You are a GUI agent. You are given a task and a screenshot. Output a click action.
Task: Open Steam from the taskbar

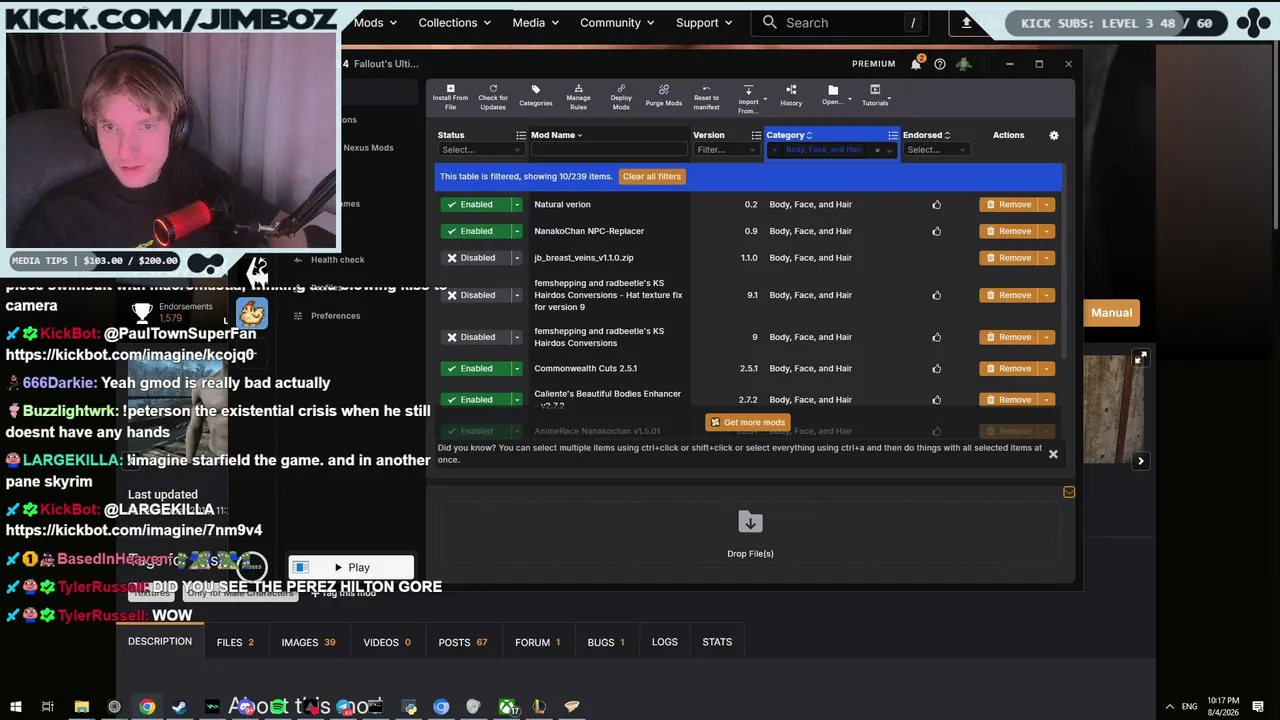[179, 707]
